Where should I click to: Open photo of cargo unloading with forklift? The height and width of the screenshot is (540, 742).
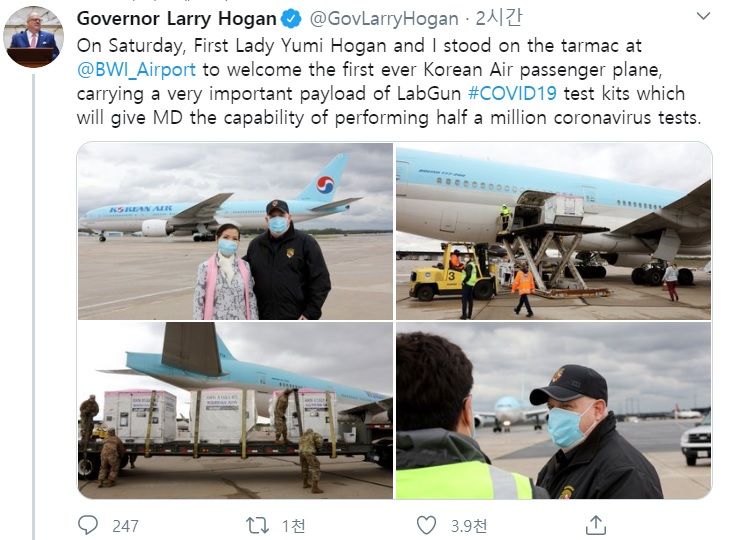(554, 231)
